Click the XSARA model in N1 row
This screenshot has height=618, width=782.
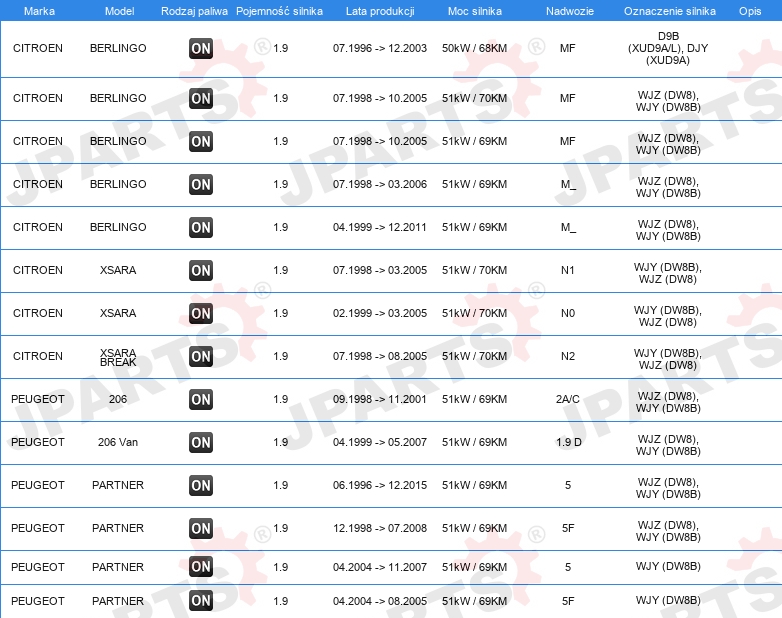118,270
